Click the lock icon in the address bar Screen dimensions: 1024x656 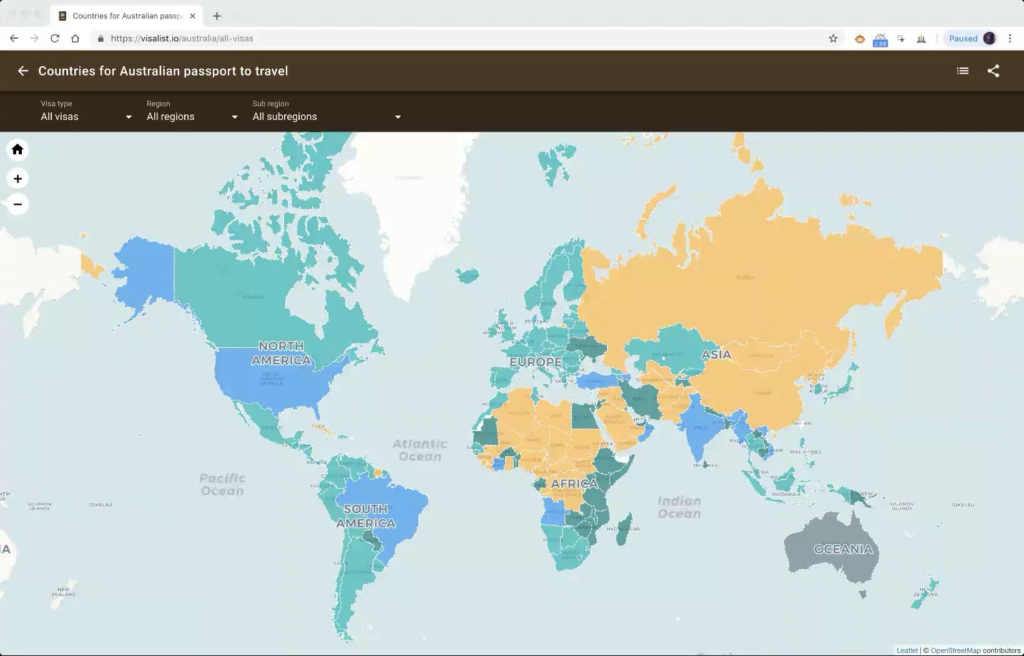coord(100,37)
